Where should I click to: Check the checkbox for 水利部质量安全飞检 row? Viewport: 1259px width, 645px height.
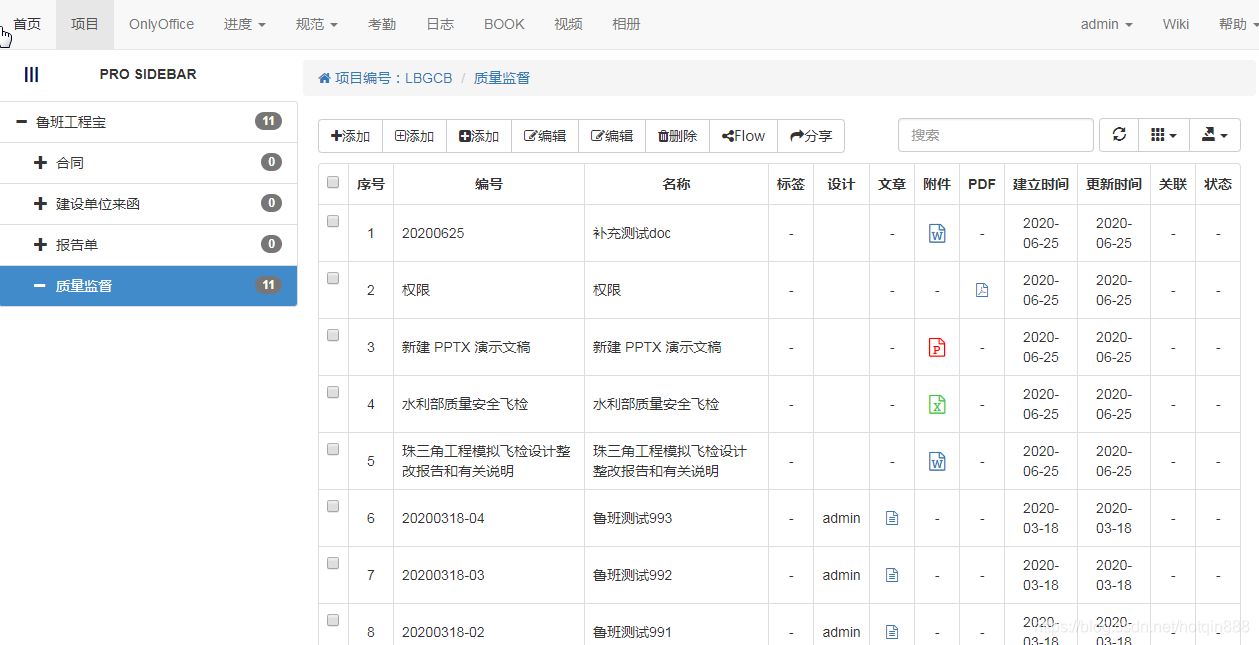pyautogui.click(x=333, y=392)
